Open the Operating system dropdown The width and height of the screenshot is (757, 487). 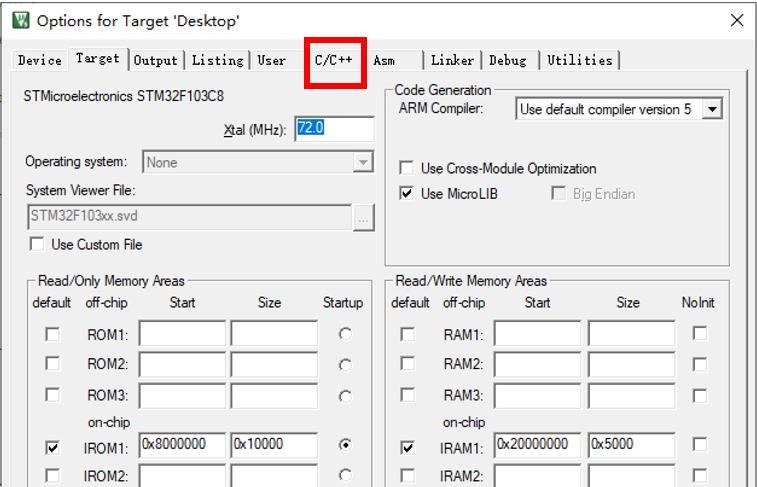(363, 162)
